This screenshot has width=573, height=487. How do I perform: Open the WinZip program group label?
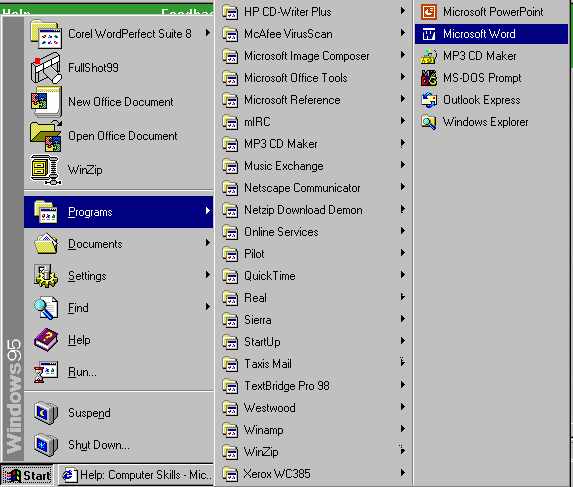pos(261,452)
